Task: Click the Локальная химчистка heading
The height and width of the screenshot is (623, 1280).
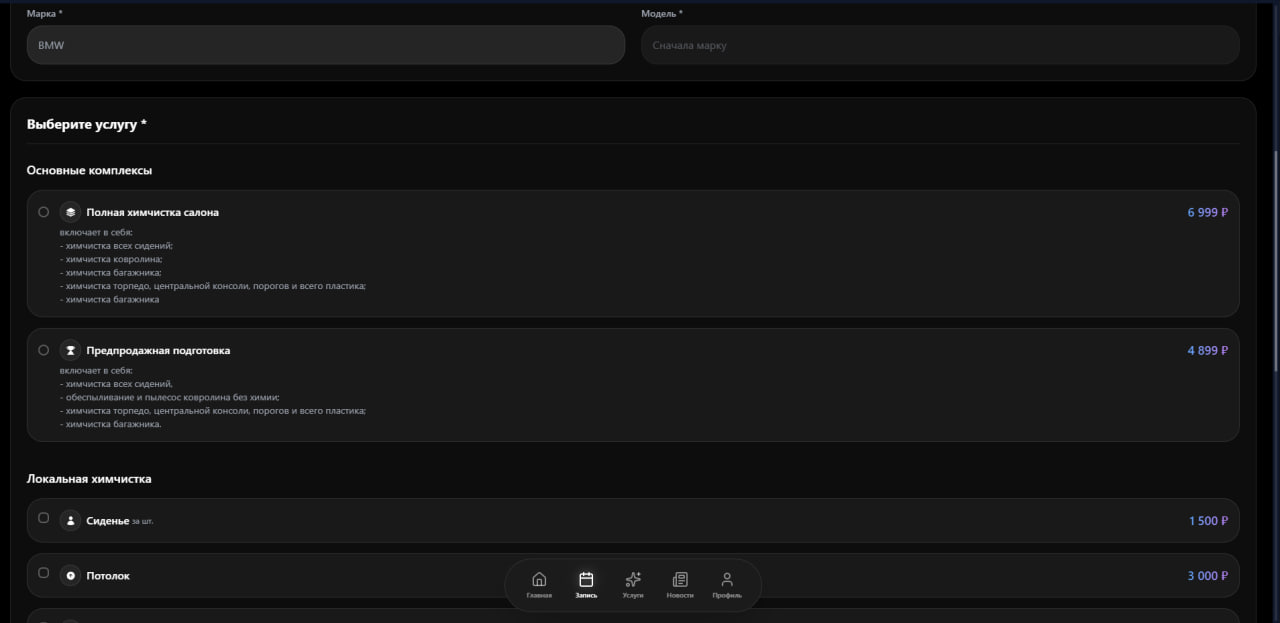Action: (x=89, y=479)
